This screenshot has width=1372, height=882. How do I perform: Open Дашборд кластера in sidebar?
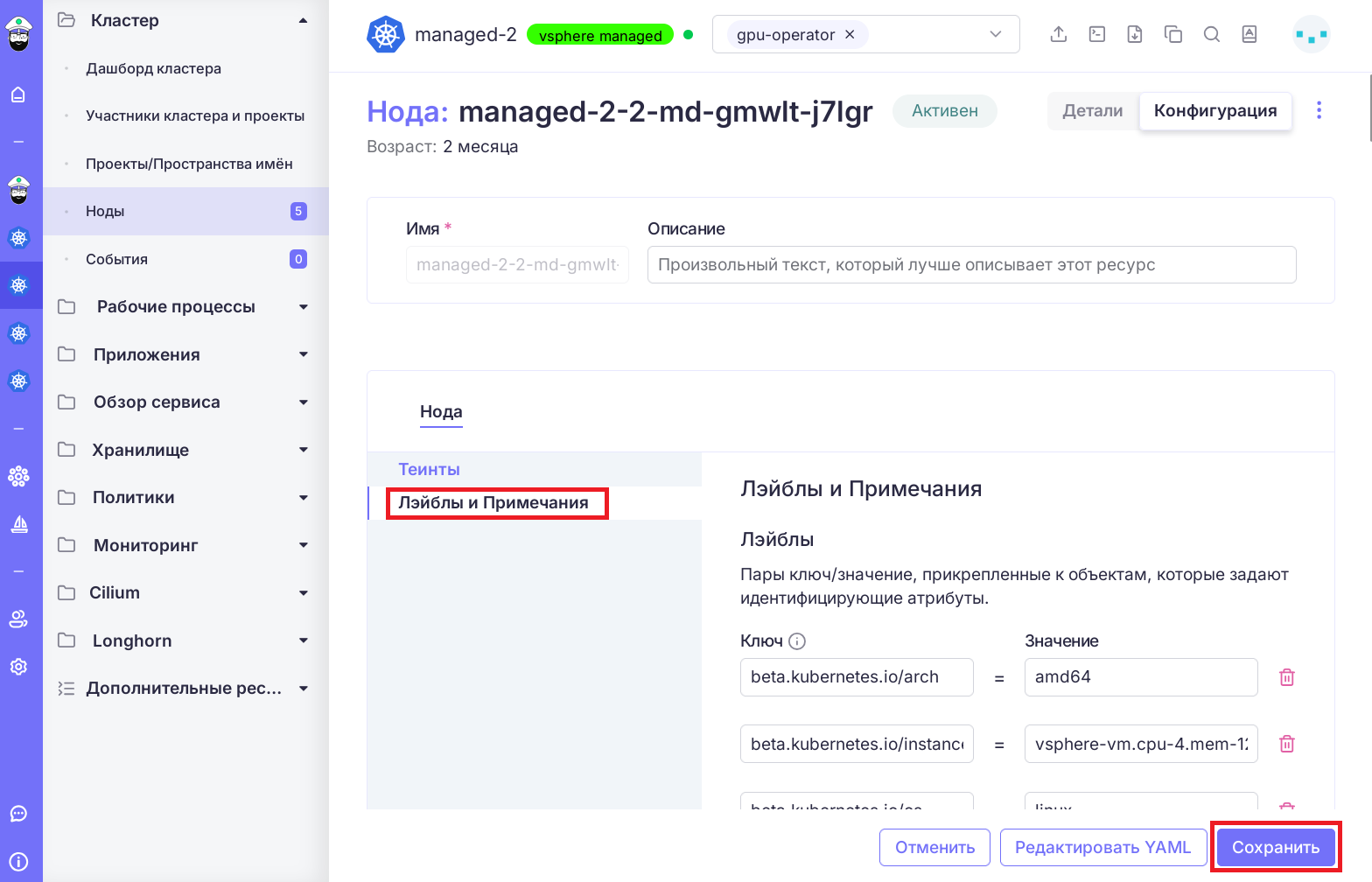(185, 68)
